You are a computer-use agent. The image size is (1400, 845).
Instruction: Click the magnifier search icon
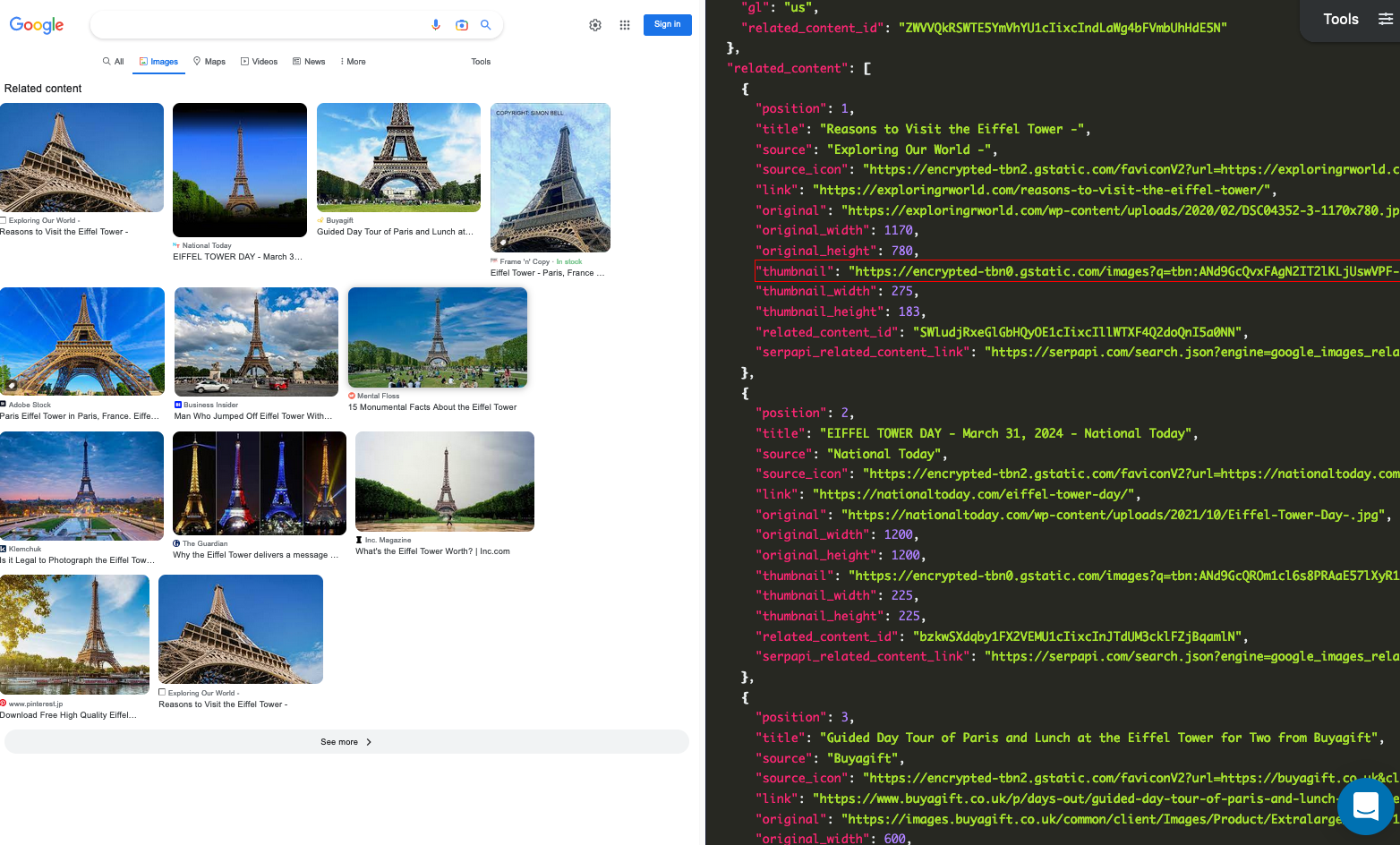point(486,25)
